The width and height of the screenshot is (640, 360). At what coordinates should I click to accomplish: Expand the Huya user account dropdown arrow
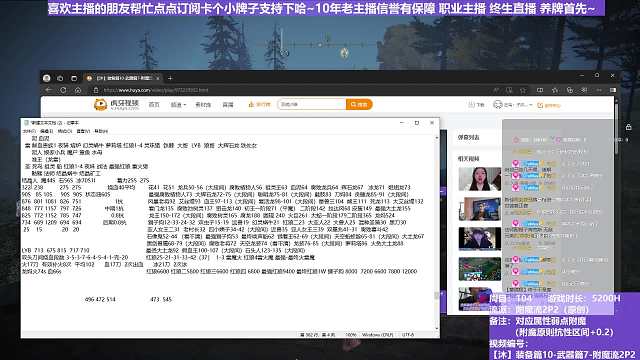pyautogui.click(x=531, y=105)
